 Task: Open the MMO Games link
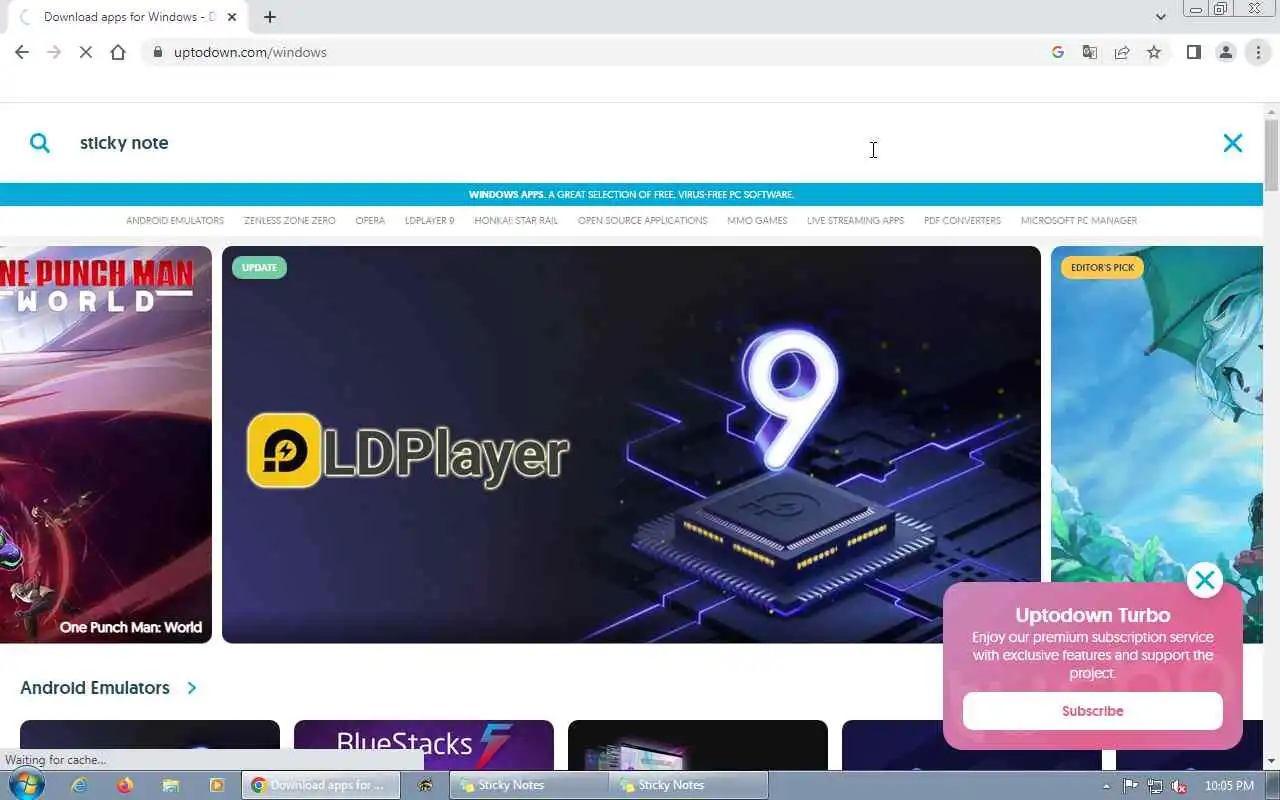757,220
